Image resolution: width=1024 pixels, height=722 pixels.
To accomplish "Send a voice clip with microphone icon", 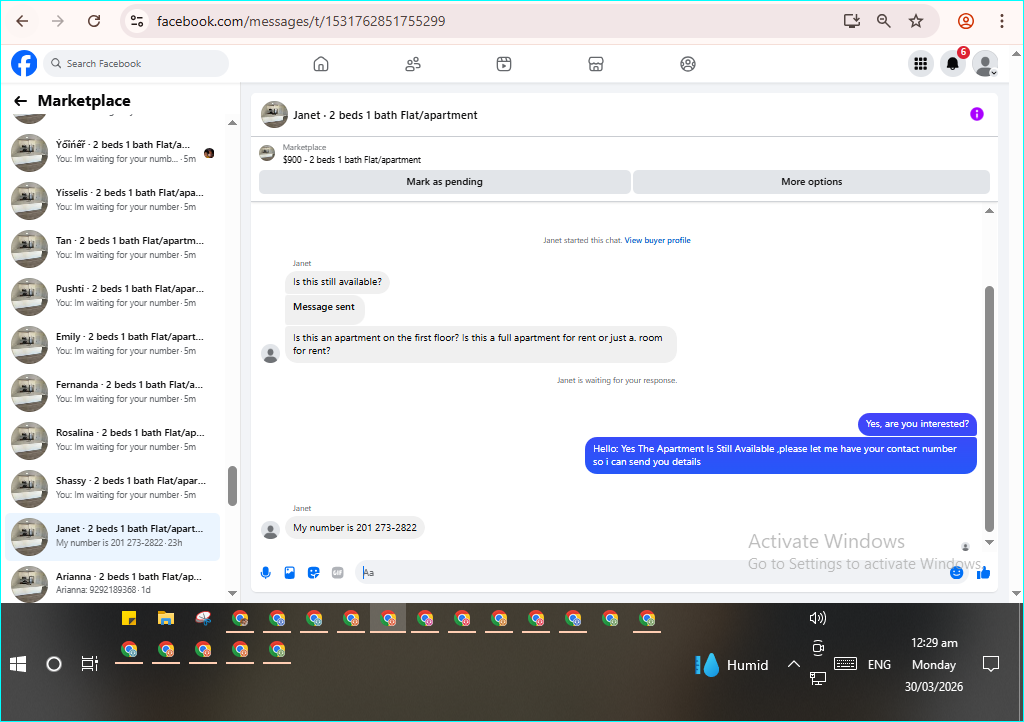I will pyautogui.click(x=266, y=573).
